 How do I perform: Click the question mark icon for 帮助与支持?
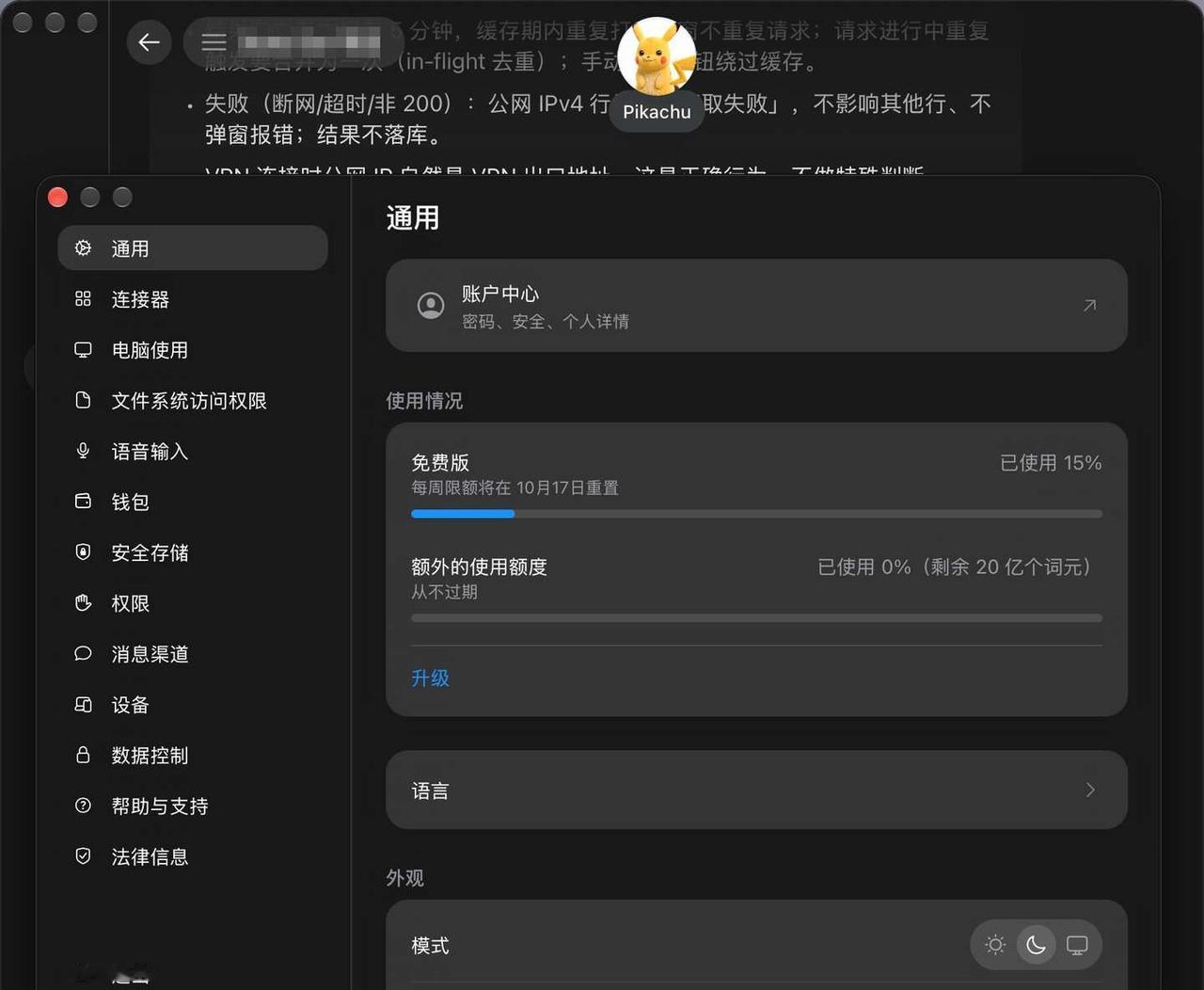[83, 806]
